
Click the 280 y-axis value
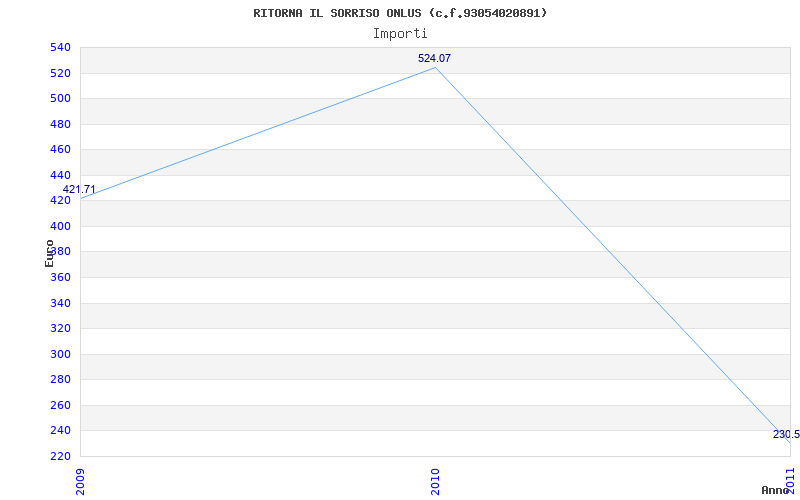click(x=60, y=380)
